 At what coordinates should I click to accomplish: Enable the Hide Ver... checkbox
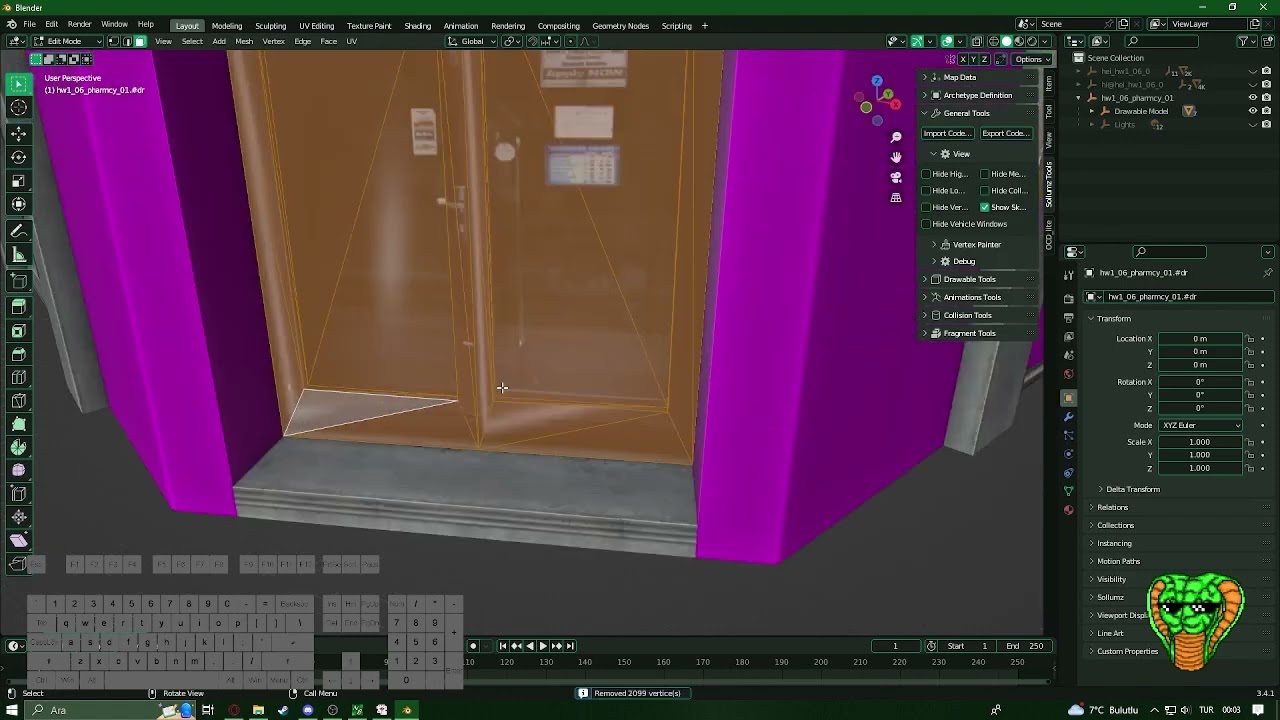pos(926,207)
